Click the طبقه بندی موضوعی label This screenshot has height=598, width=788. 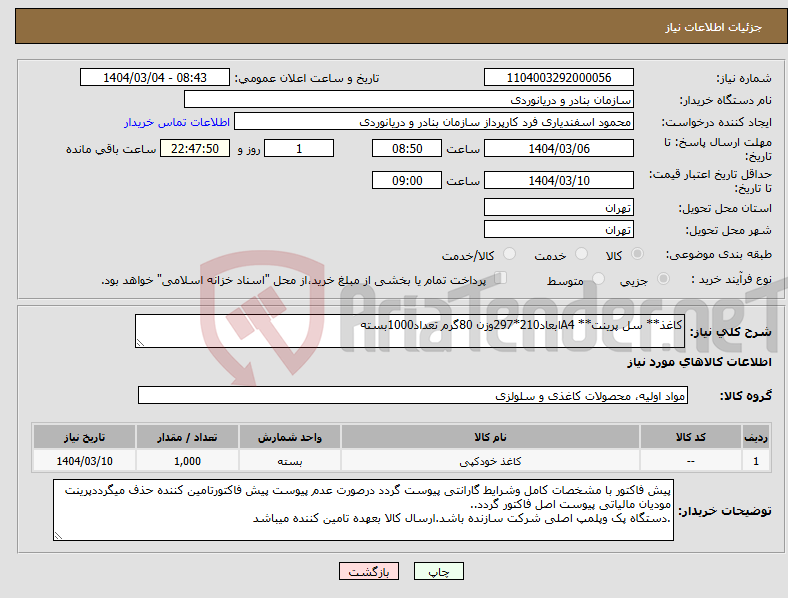719,254
